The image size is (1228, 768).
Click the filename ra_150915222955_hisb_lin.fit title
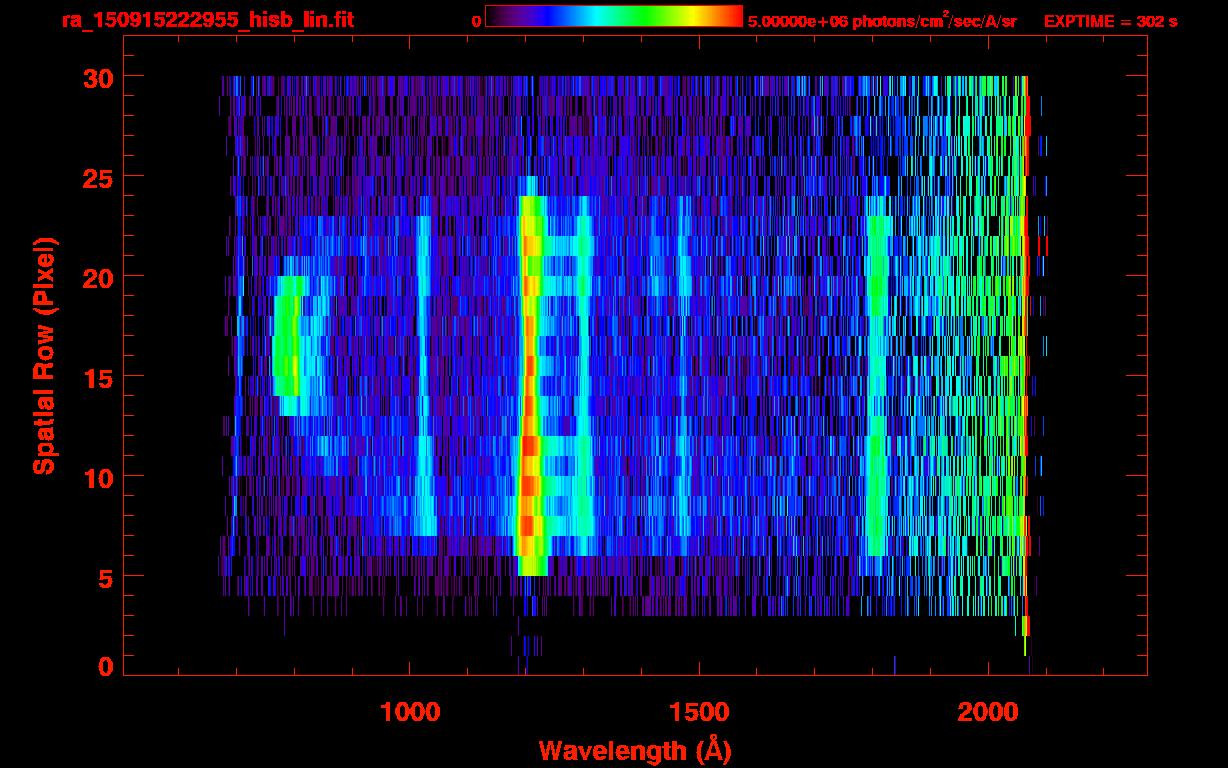(207, 20)
